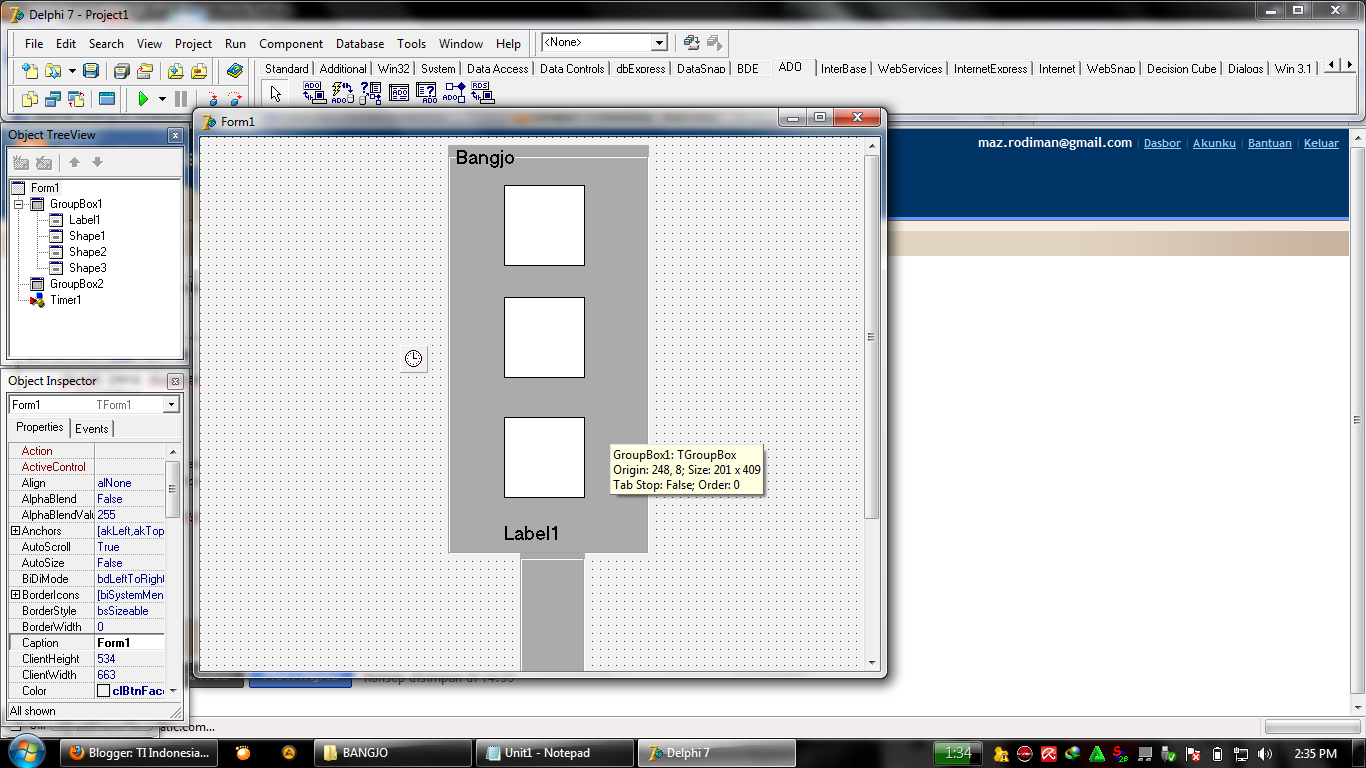
Task: Open the Help contents book icon
Action: 235,71
